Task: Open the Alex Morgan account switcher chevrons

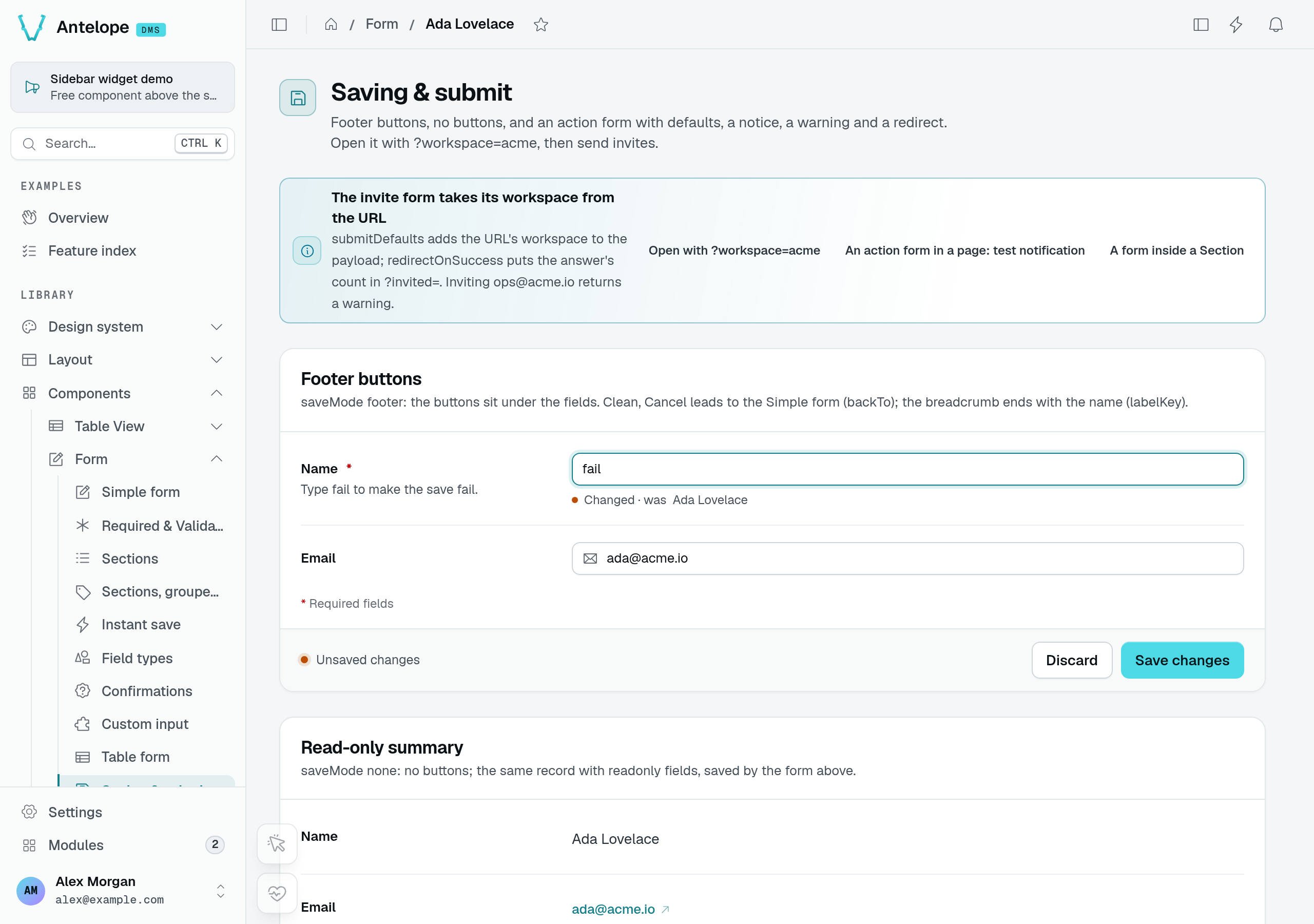Action: point(220,891)
